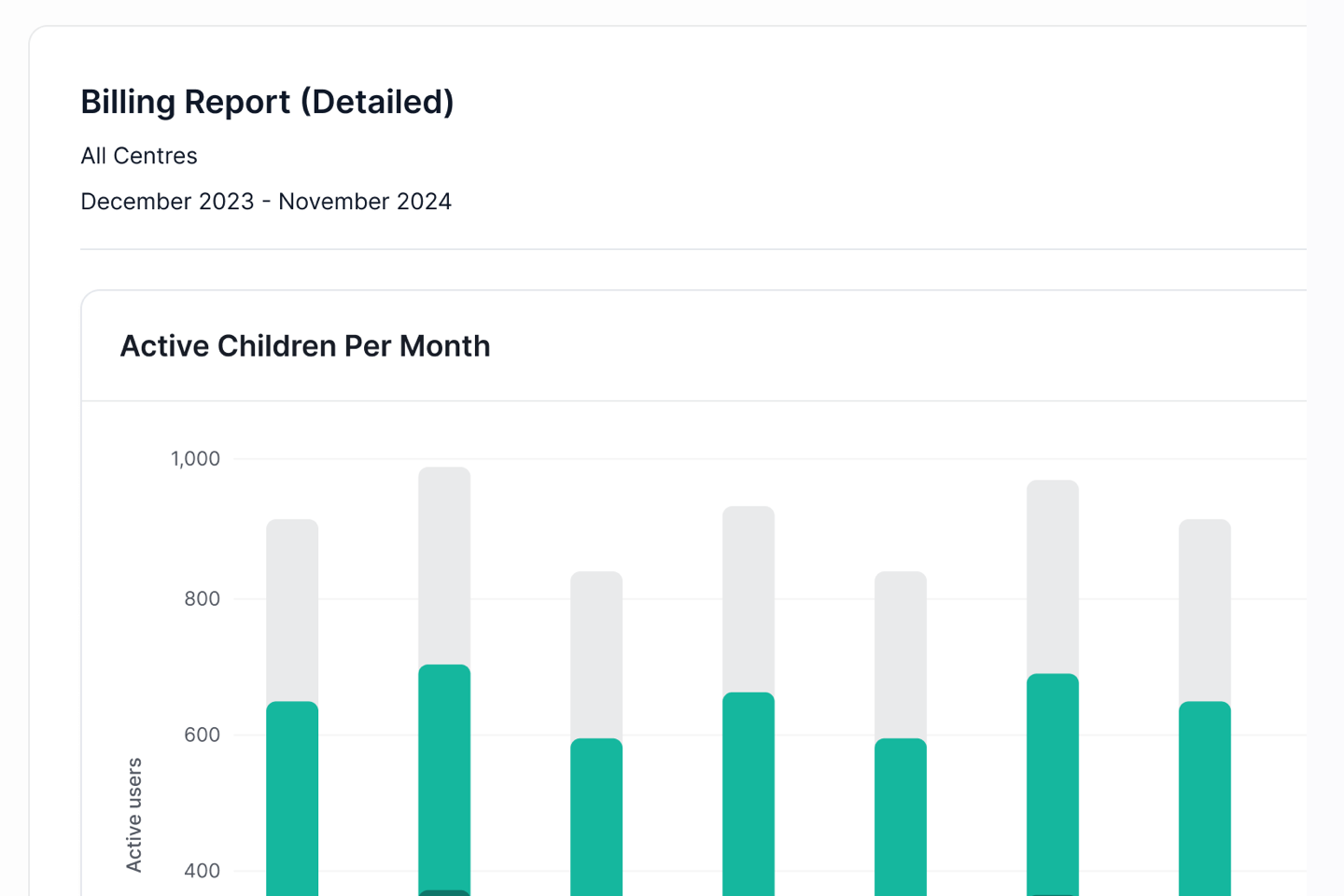The image size is (1344, 896).
Task: Click the tallest green bar near 700
Action: point(444,777)
